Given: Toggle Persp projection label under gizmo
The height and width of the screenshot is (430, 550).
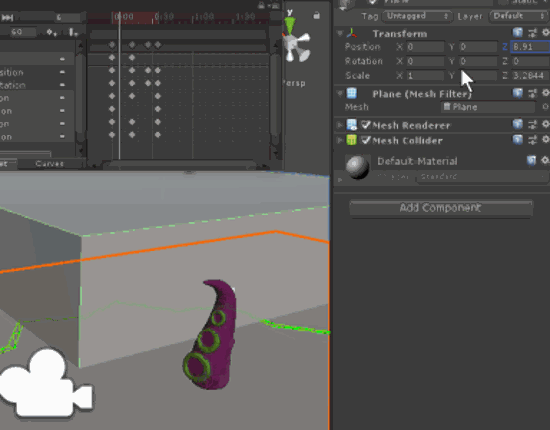Looking at the screenshot, I should 294,83.
